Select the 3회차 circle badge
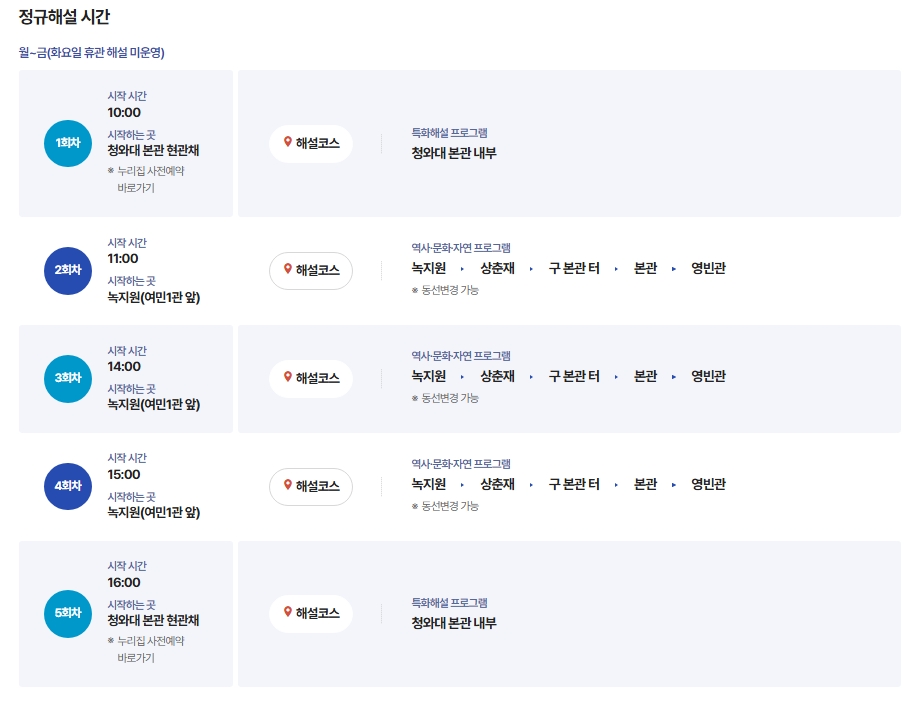This screenshot has height=703, width=905. coord(68,379)
